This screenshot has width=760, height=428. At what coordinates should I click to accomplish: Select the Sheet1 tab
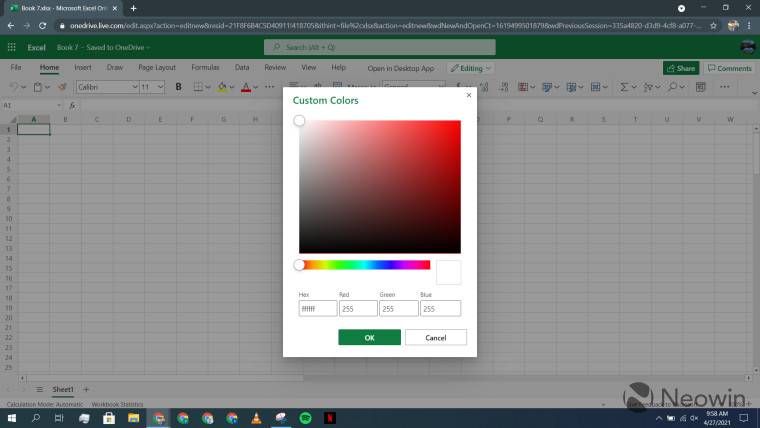point(63,389)
